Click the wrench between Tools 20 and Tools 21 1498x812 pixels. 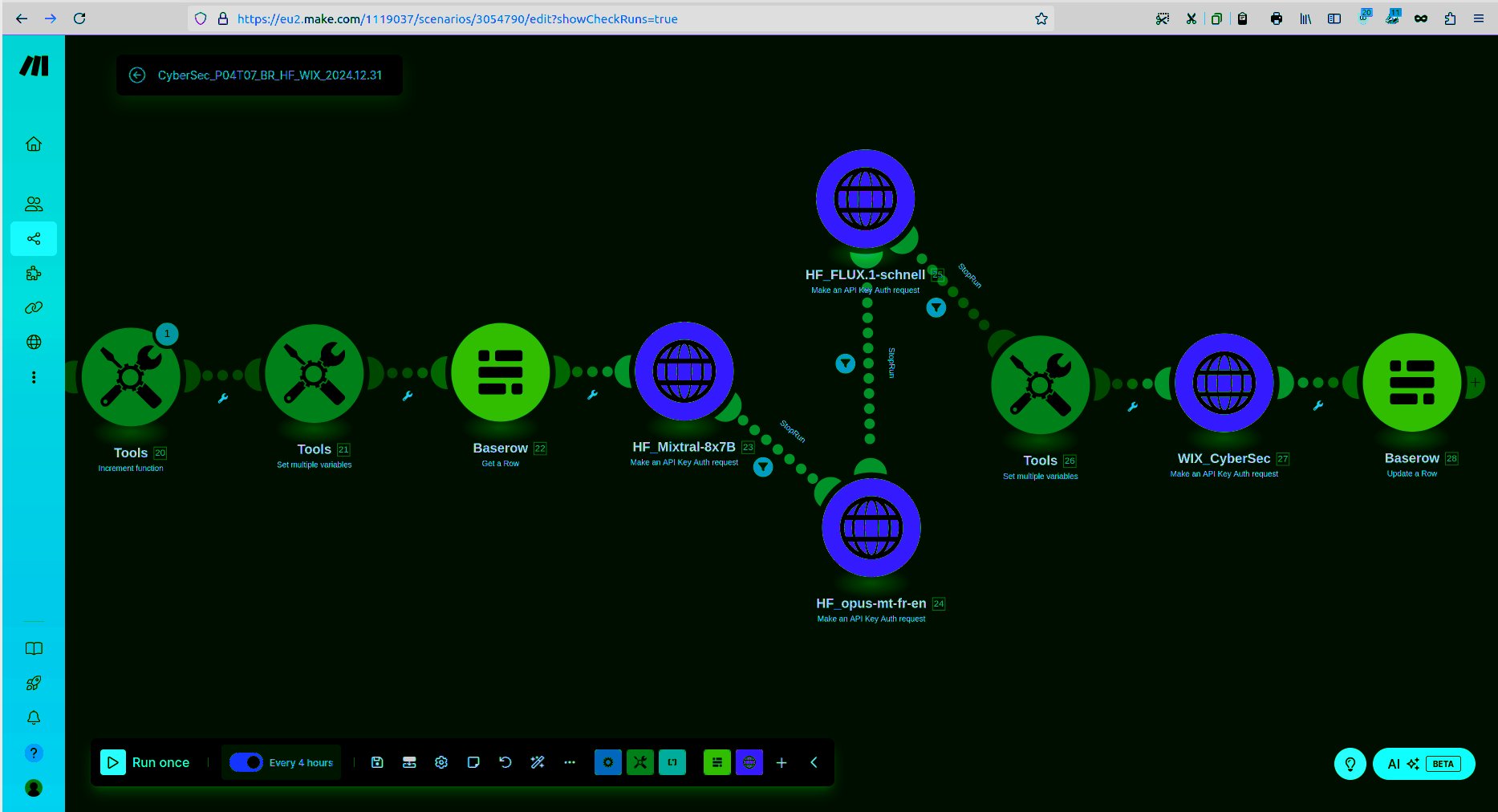tap(223, 398)
